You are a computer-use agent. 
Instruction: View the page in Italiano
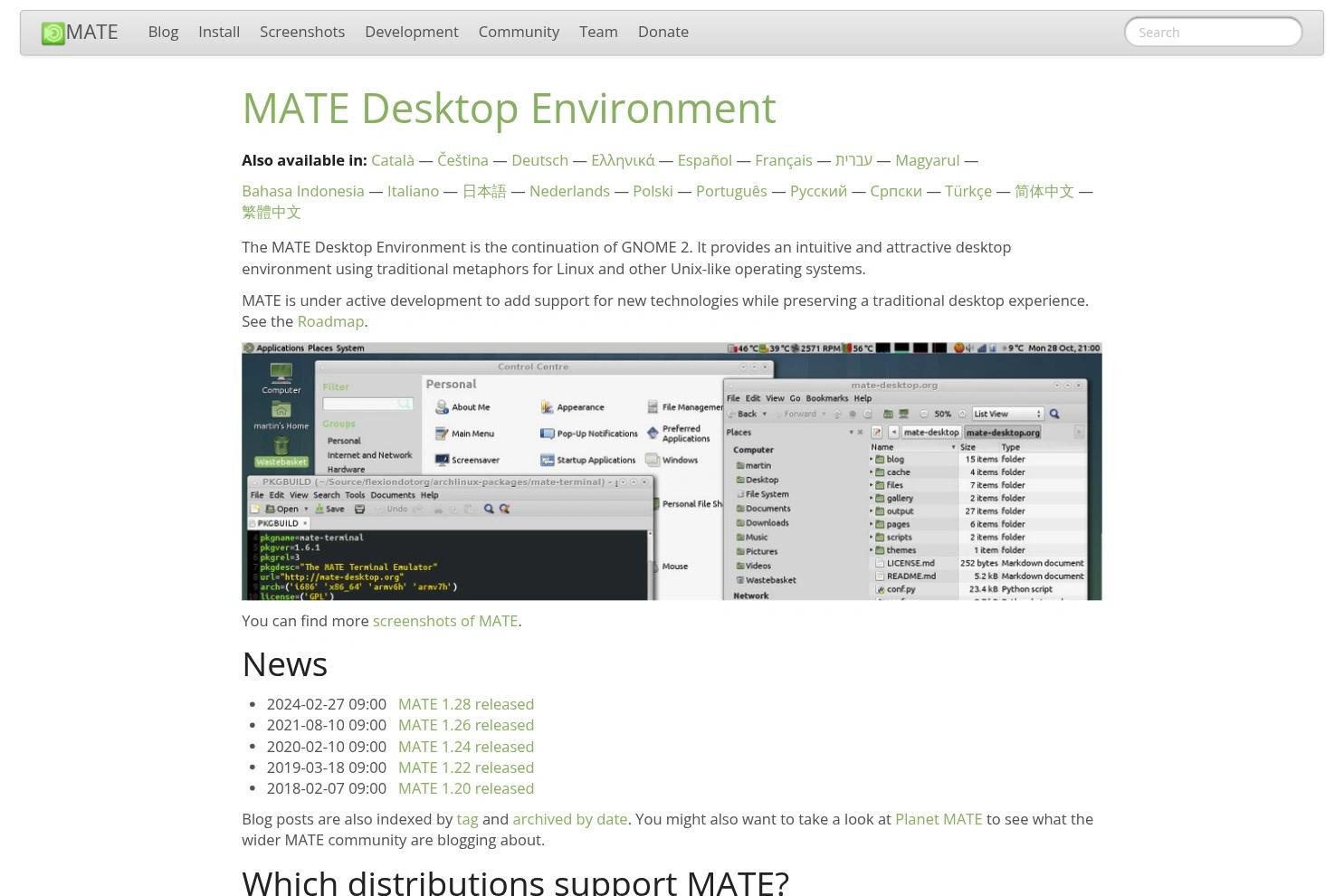[x=413, y=191]
